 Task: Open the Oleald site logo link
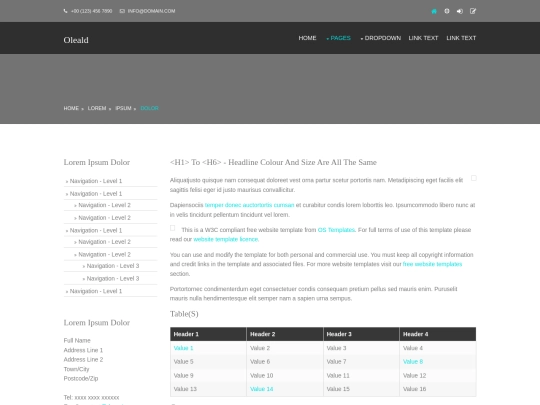[x=76, y=40]
